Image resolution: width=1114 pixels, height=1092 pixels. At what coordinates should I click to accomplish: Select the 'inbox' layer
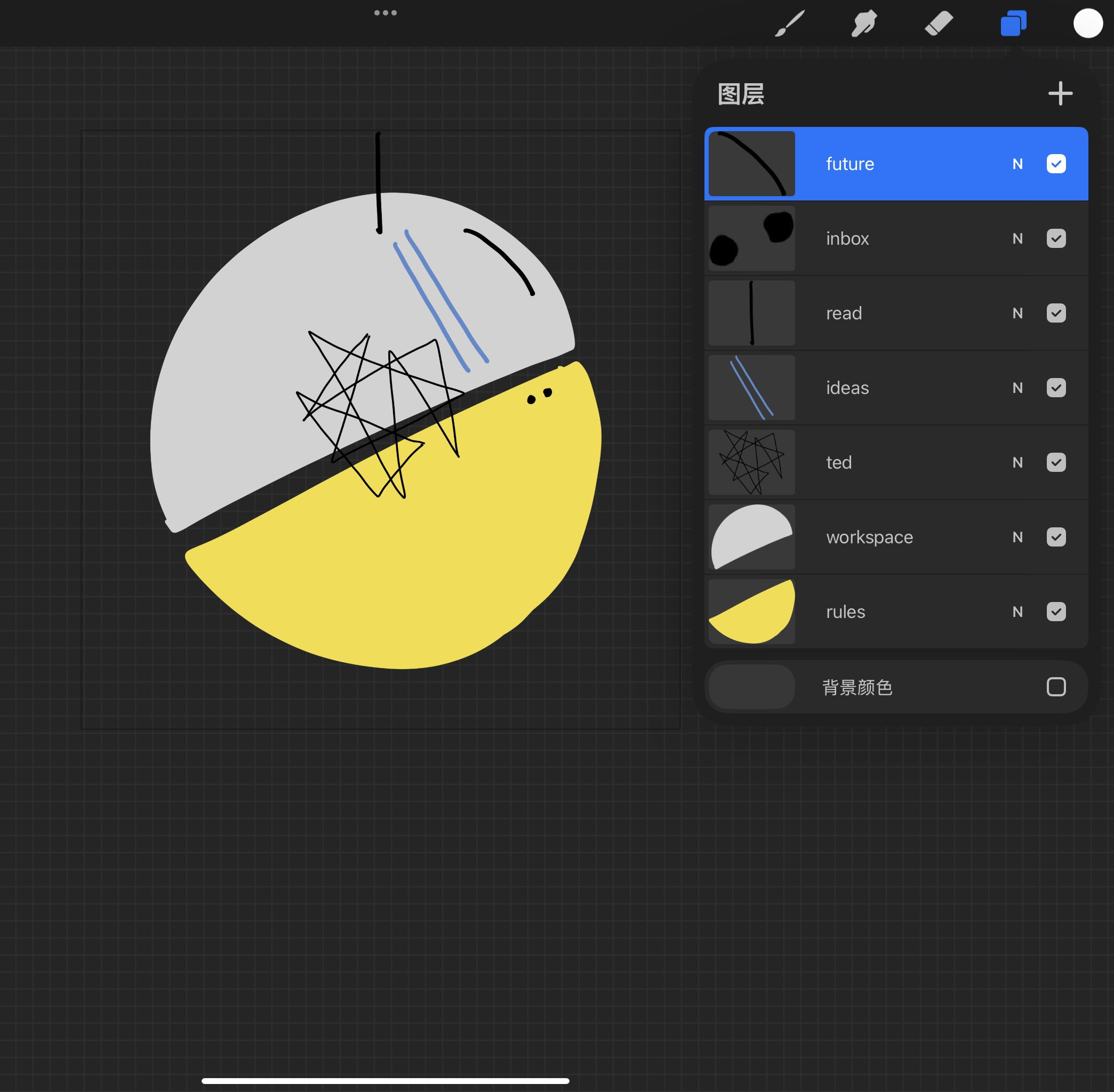(x=895, y=238)
